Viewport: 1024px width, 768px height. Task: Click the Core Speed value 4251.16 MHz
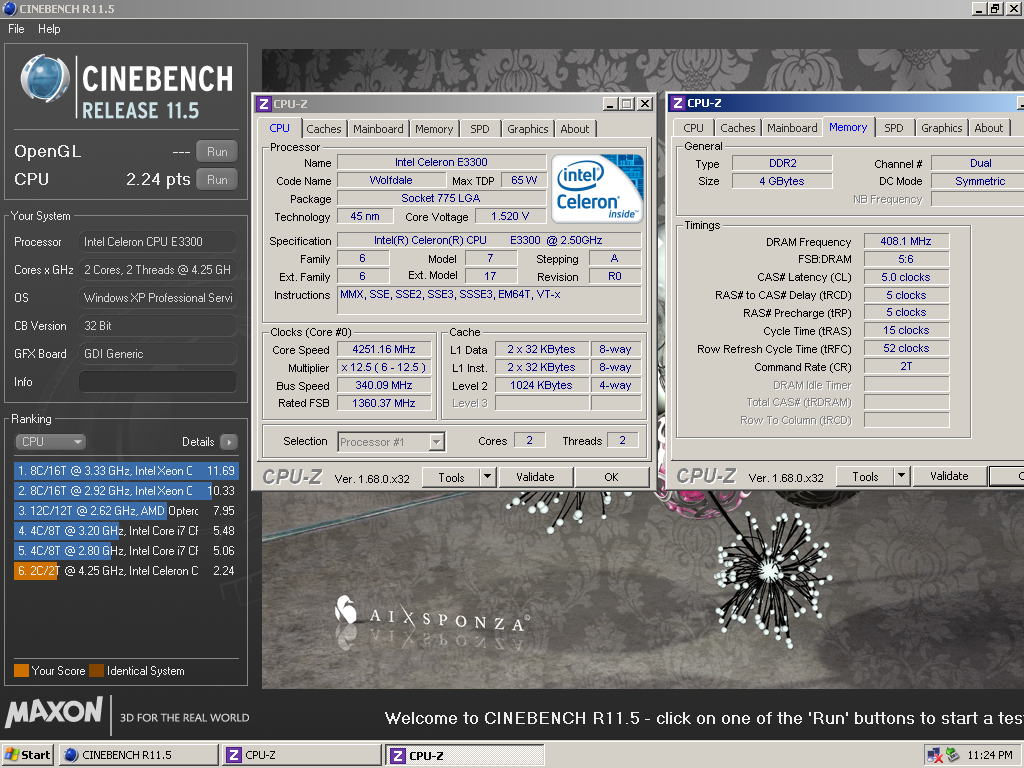[x=384, y=349]
